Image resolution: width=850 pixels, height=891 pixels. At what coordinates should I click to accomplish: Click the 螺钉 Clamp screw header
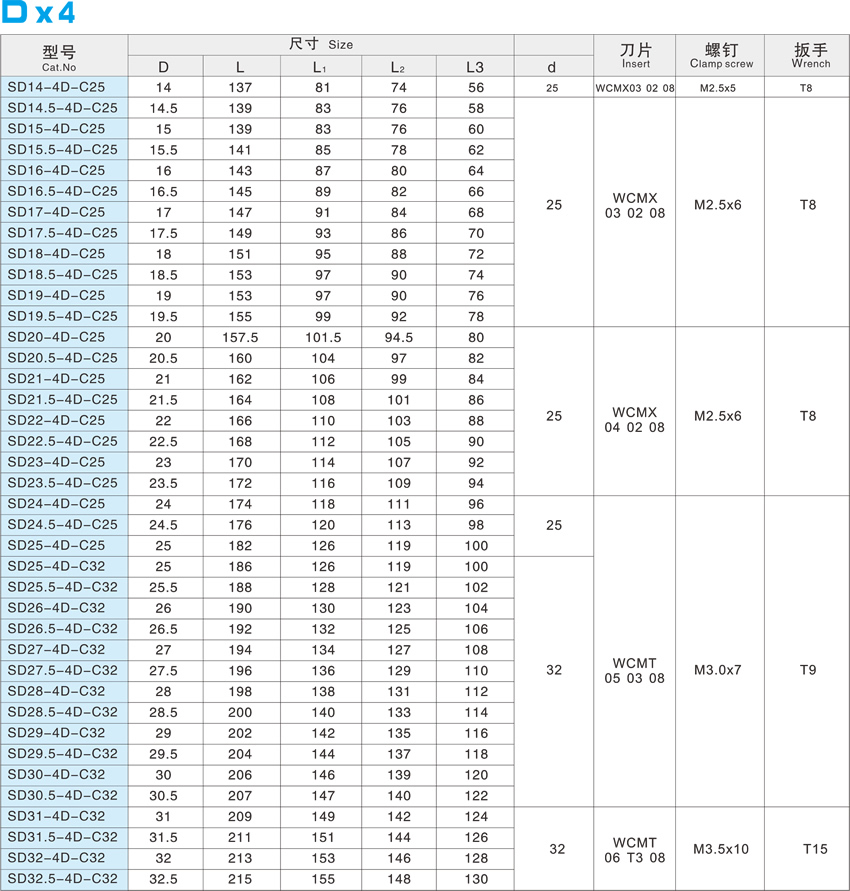(x=721, y=56)
